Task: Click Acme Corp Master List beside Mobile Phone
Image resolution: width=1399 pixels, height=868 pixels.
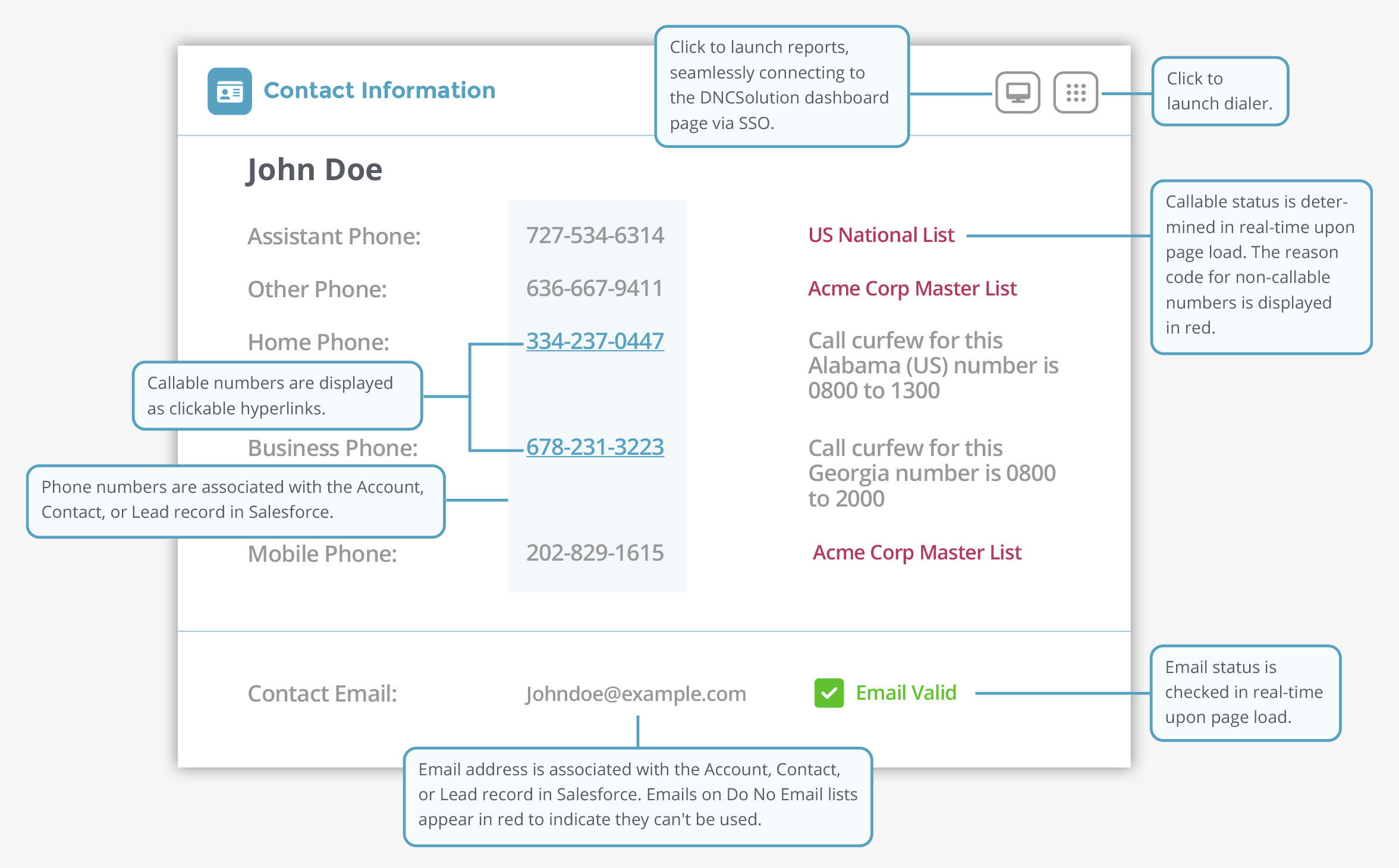Action: [917, 553]
